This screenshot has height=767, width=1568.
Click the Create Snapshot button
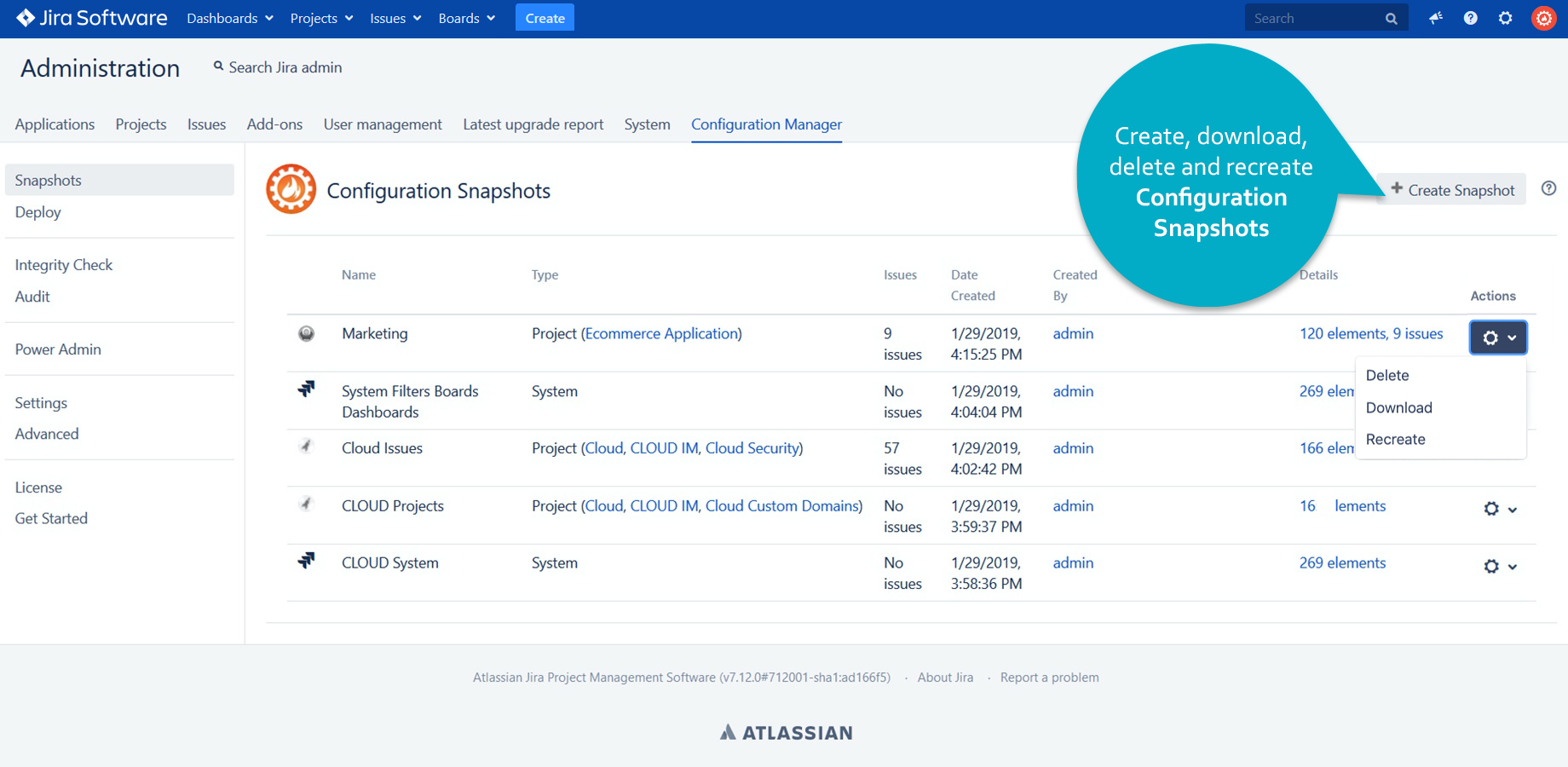tap(1453, 190)
